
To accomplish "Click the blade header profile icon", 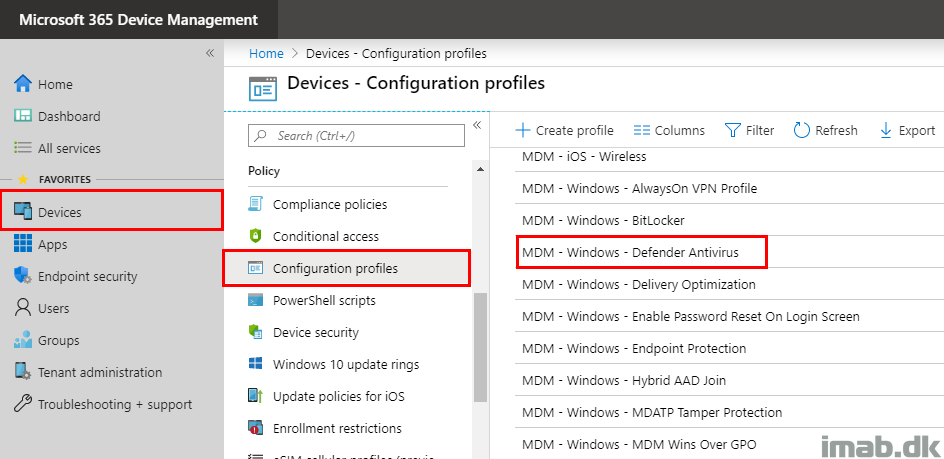I will click(263, 89).
